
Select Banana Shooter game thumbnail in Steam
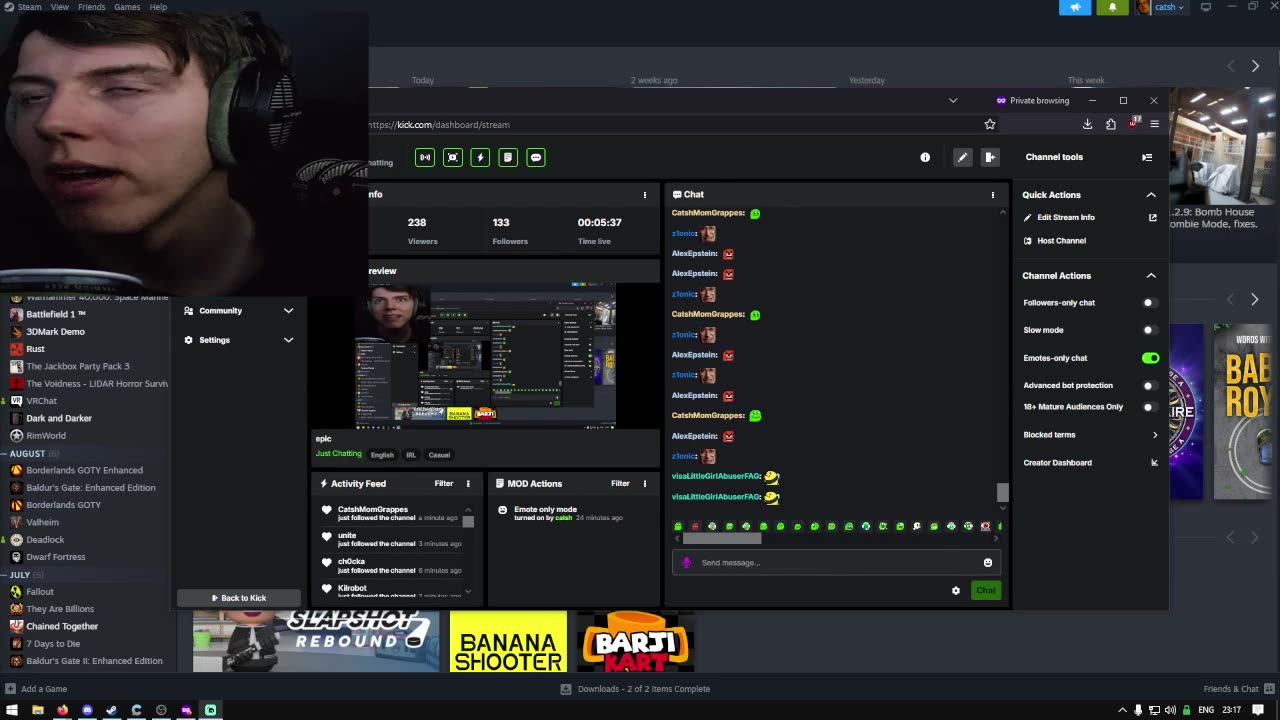pyautogui.click(x=508, y=642)
